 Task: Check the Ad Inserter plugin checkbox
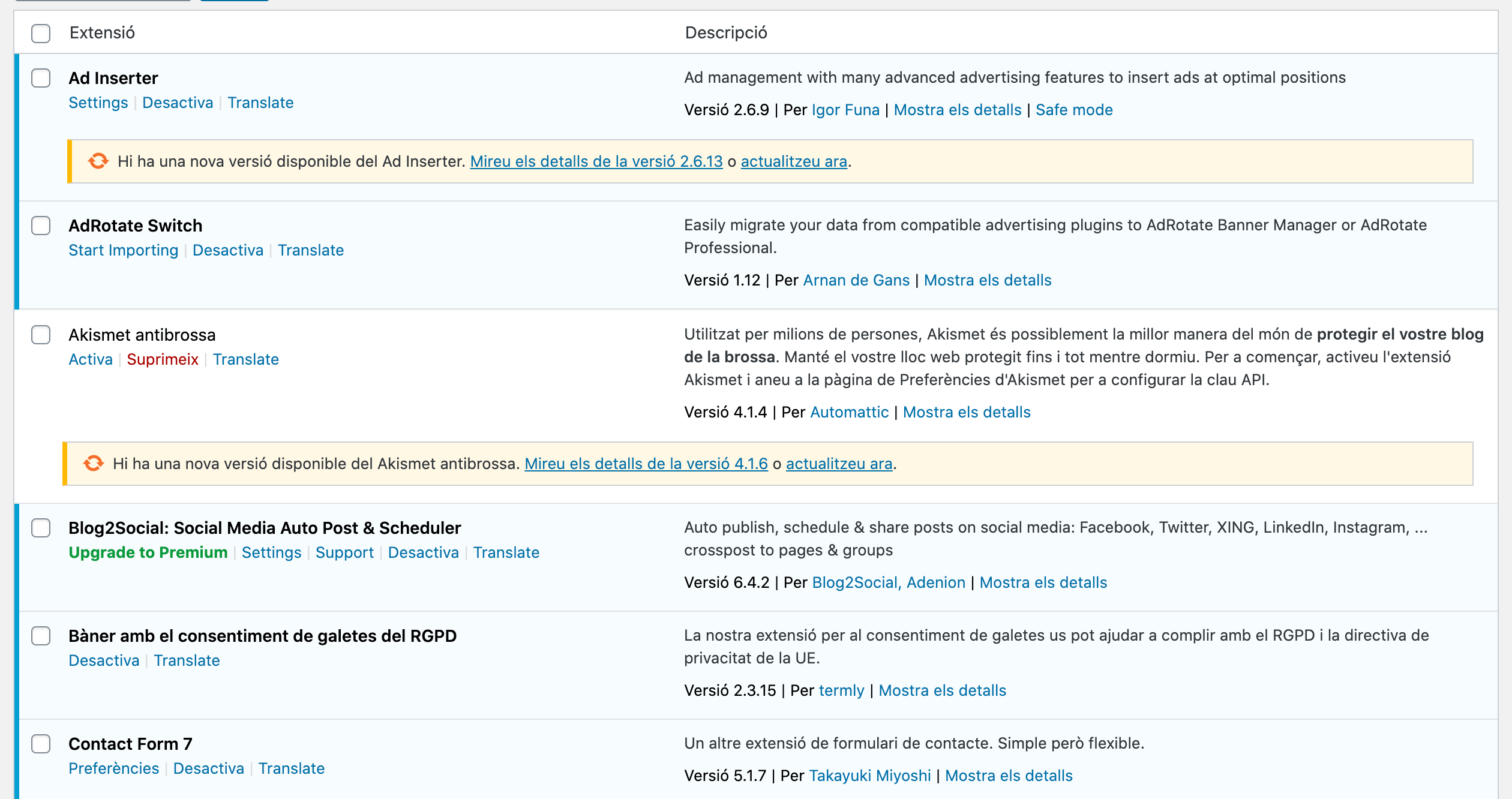[x=41, y=78]
